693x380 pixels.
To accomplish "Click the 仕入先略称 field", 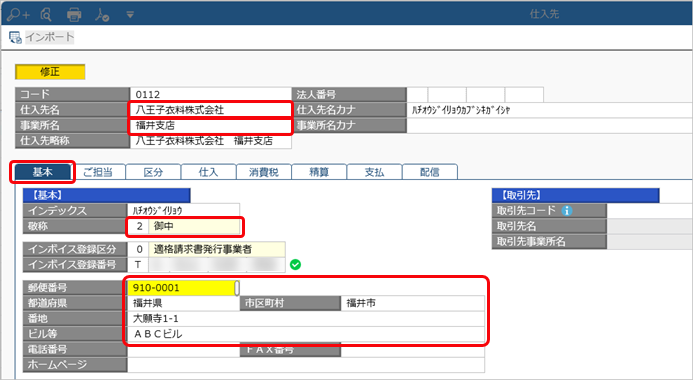I will pos(210,141).
